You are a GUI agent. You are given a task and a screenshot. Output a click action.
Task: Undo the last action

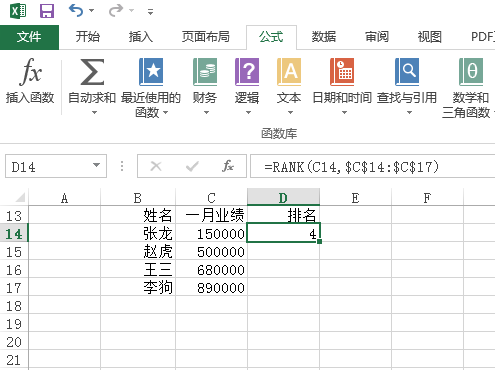click(x=76, y=11)
